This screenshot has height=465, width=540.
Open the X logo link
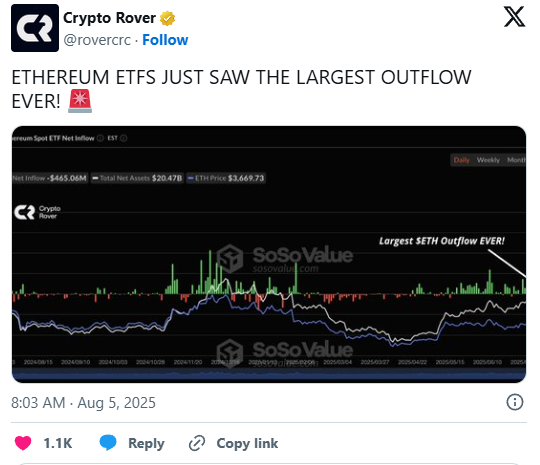pos(514,17)
